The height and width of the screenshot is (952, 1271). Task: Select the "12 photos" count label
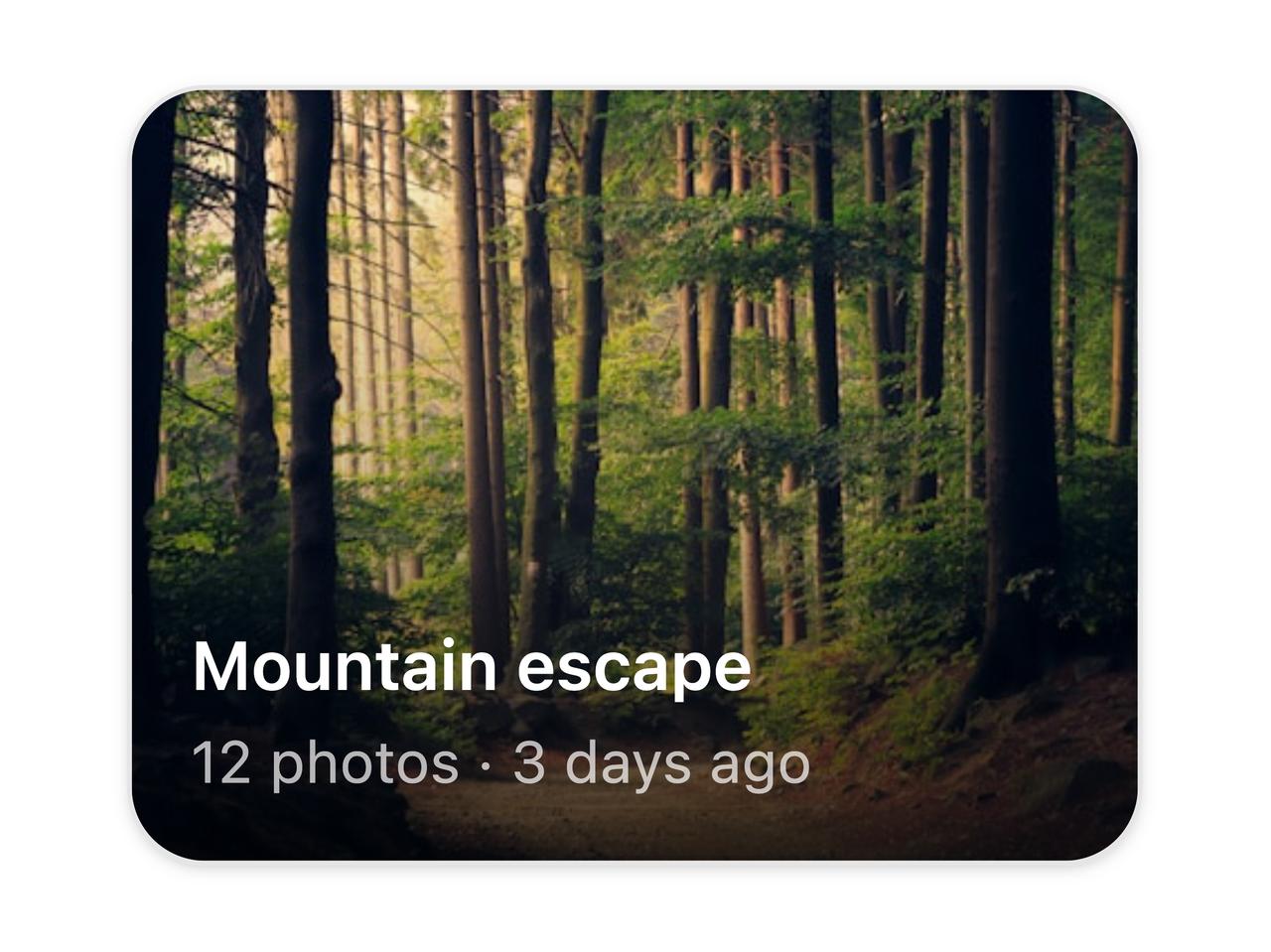326,763
